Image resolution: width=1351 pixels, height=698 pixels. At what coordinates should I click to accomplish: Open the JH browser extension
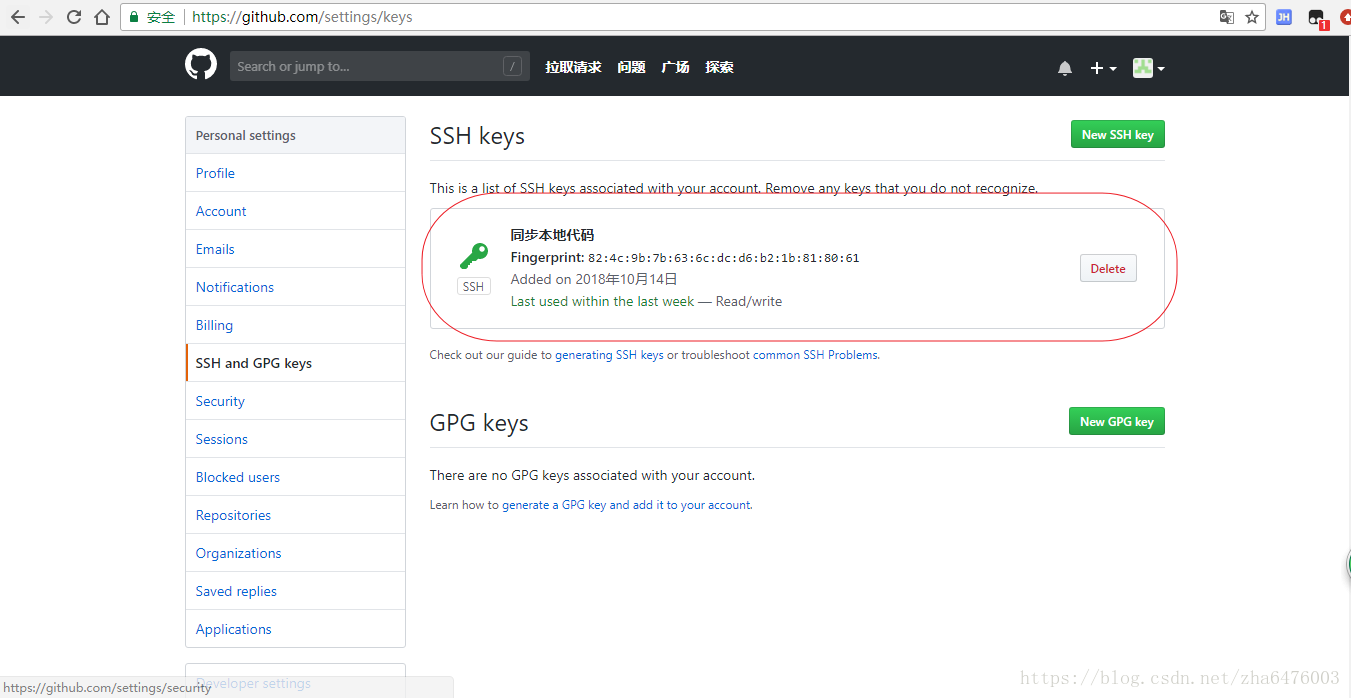tap(1284, 17)
